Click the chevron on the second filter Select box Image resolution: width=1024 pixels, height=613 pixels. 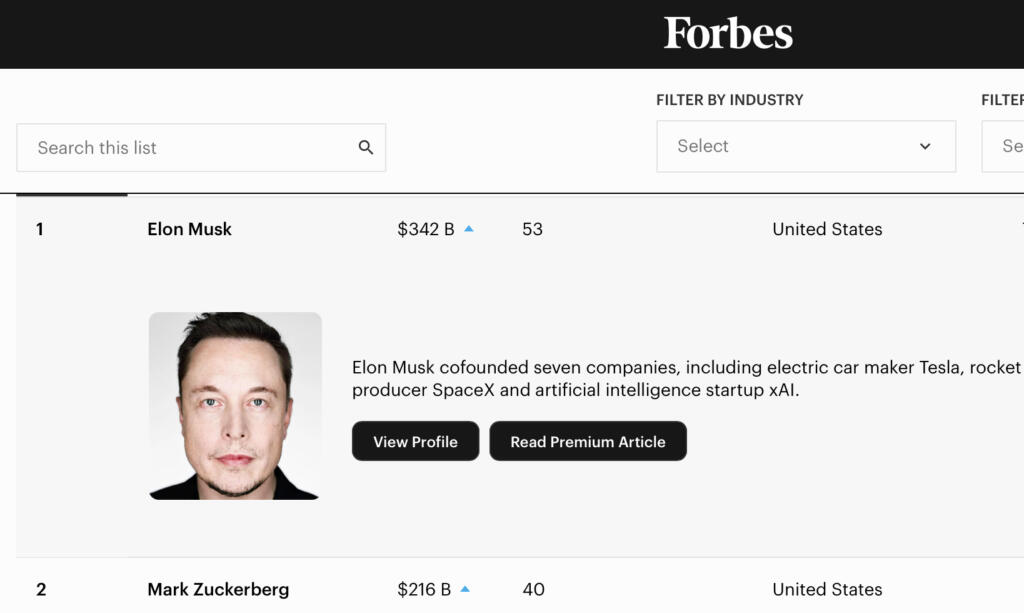1018,146
